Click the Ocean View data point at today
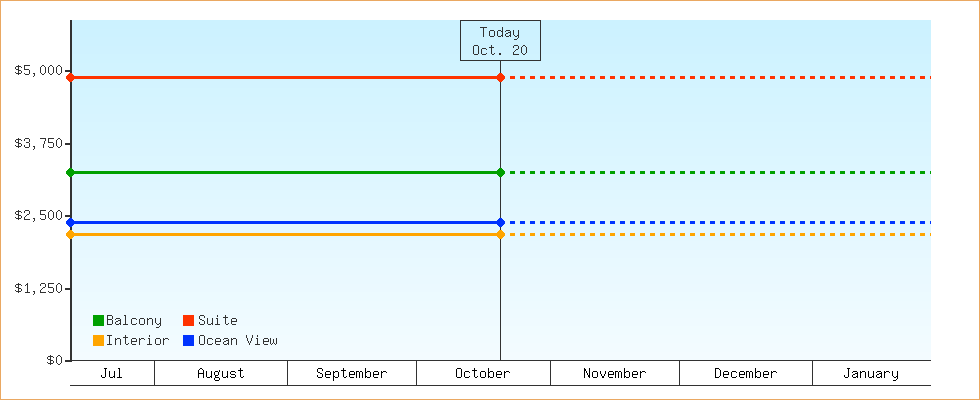Screen dimensions: 980x400 (500, 222)
